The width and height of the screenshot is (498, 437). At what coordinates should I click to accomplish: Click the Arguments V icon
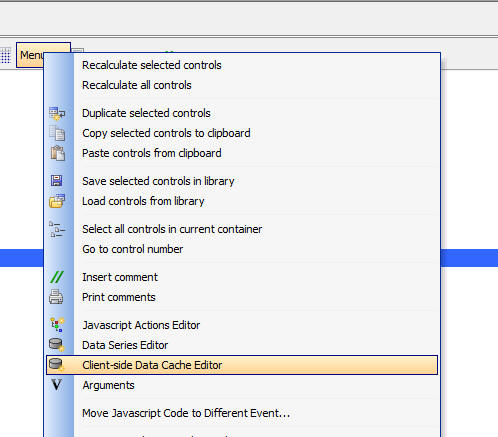point(56,385)
